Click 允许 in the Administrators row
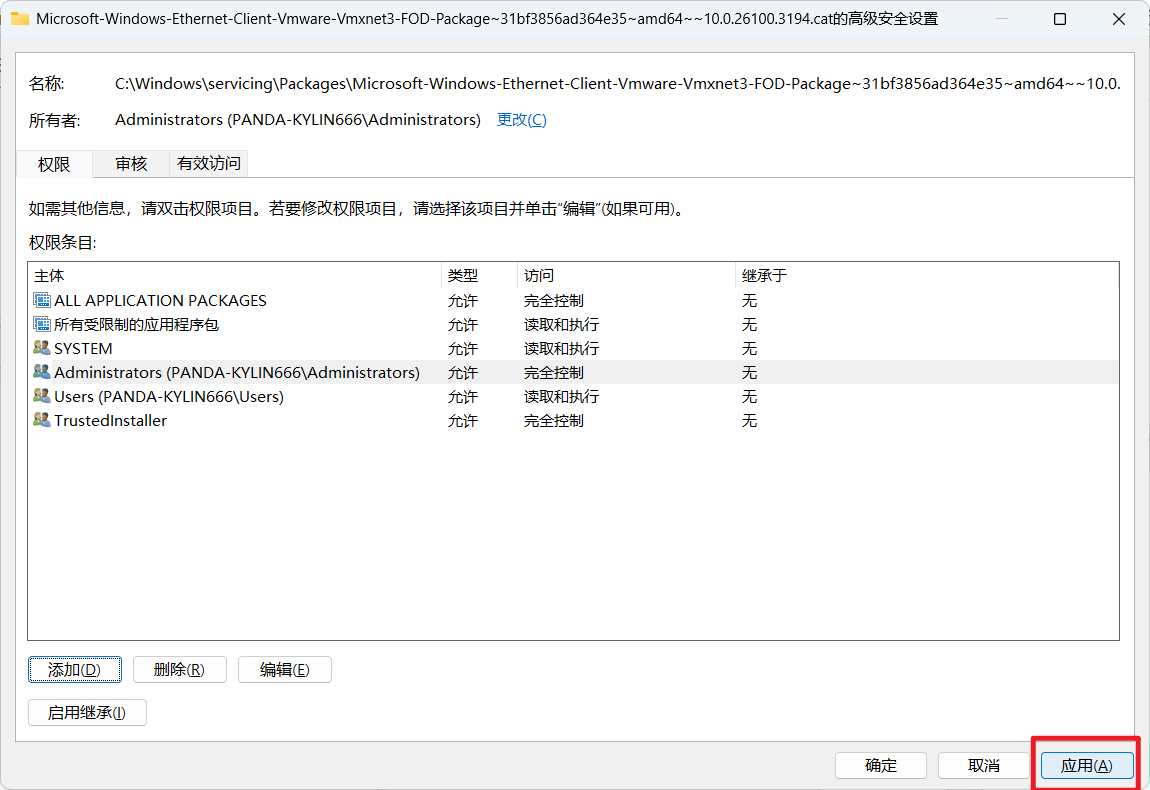This screenshot has width=1150, height=790. tap(463, 373)
